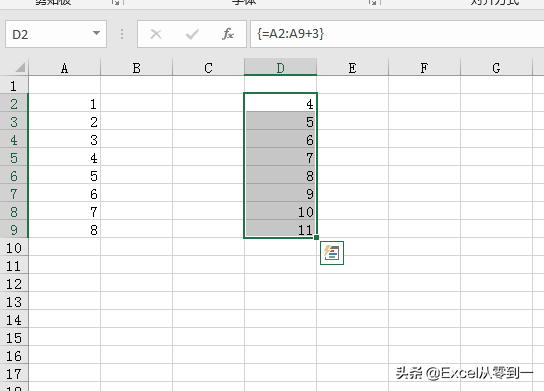Click the formula bar options dots
Viewport: 544px width, 391px height.
122,34
